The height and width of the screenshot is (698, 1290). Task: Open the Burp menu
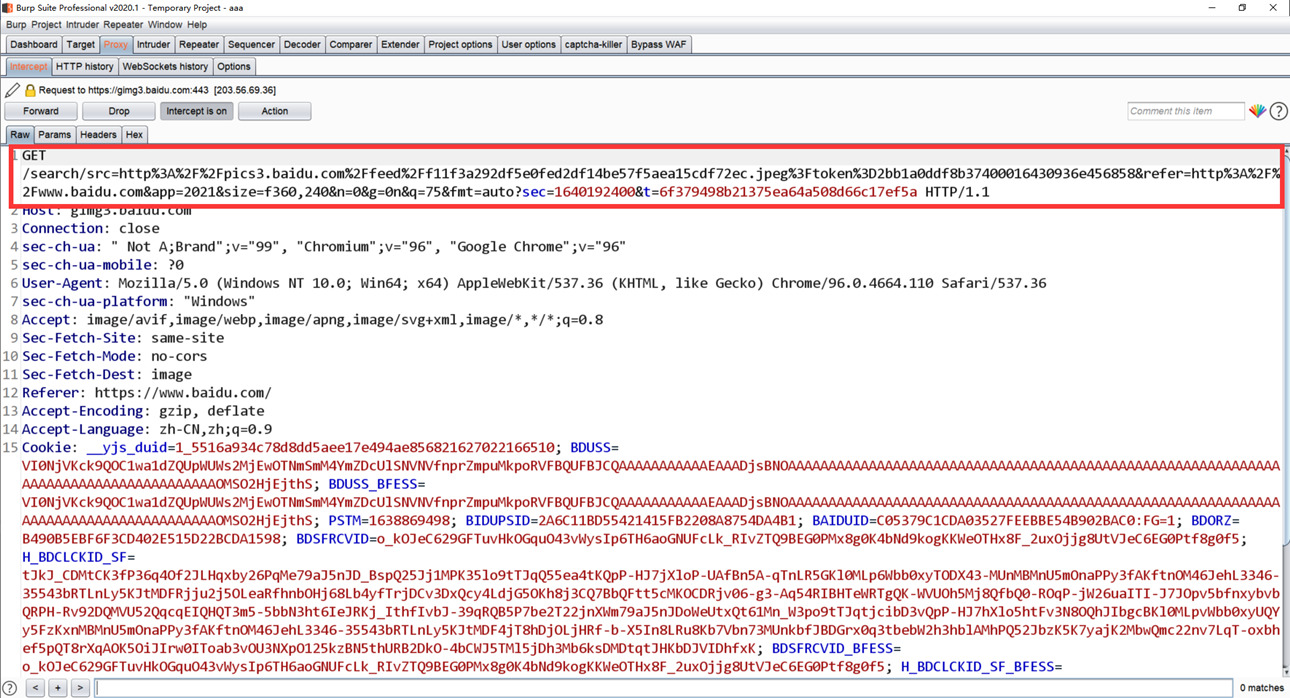pos(16,24)
